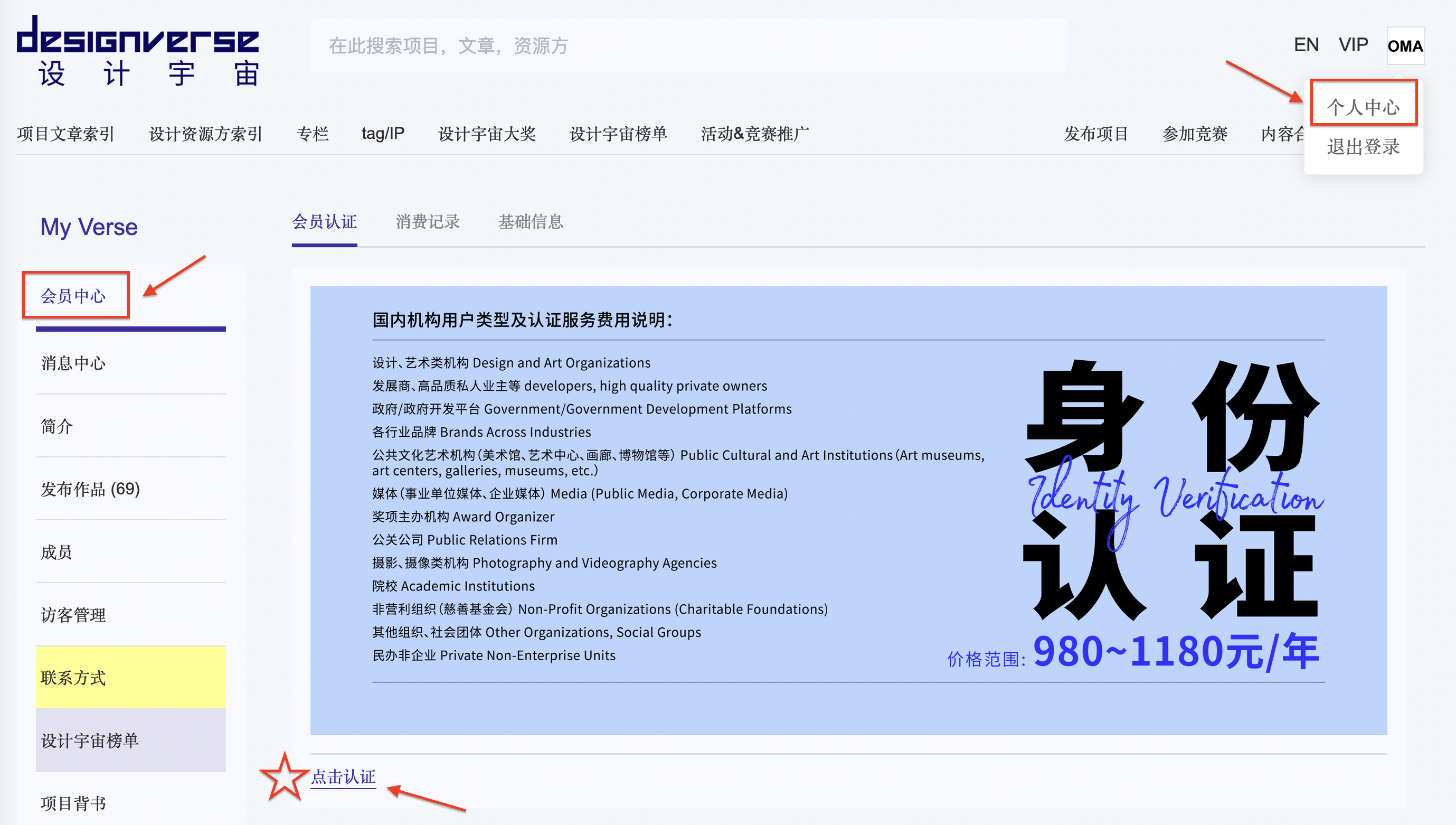Open the OMA account avatar menu
1456x825 pixels.
click(x=1406, y=46)
